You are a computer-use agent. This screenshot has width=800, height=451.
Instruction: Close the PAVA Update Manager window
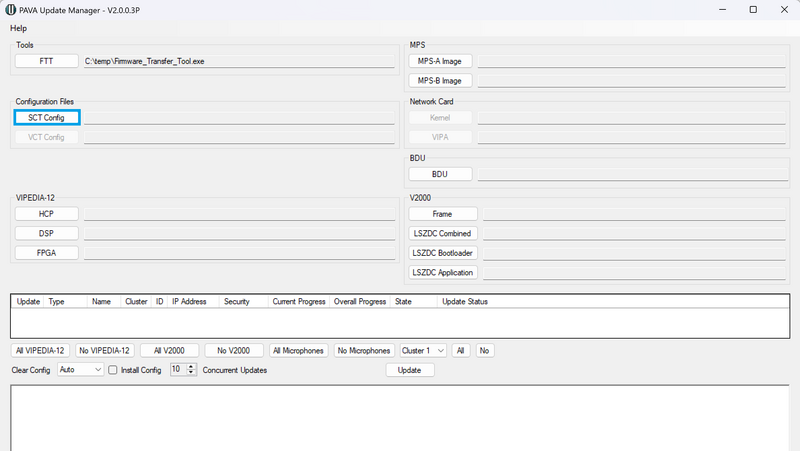(784, 10)
